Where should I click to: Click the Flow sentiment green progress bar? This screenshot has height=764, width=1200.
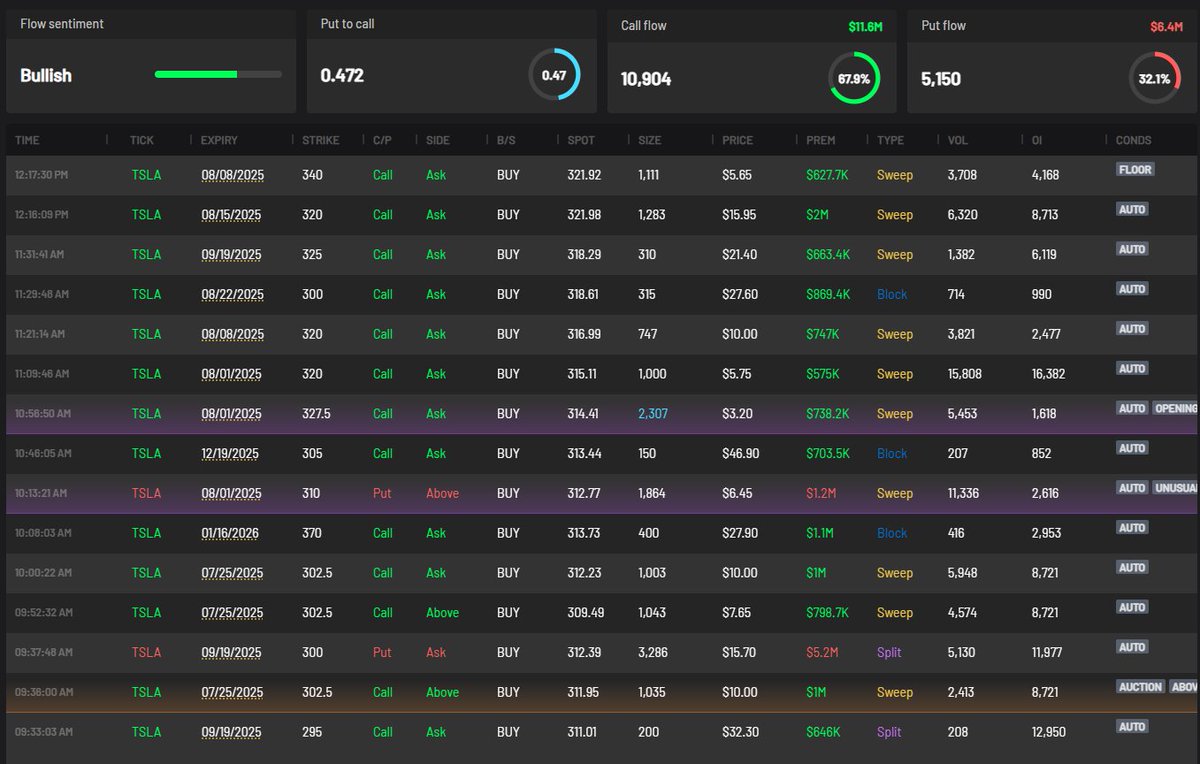pyautogui.click(x=218, y=74)
